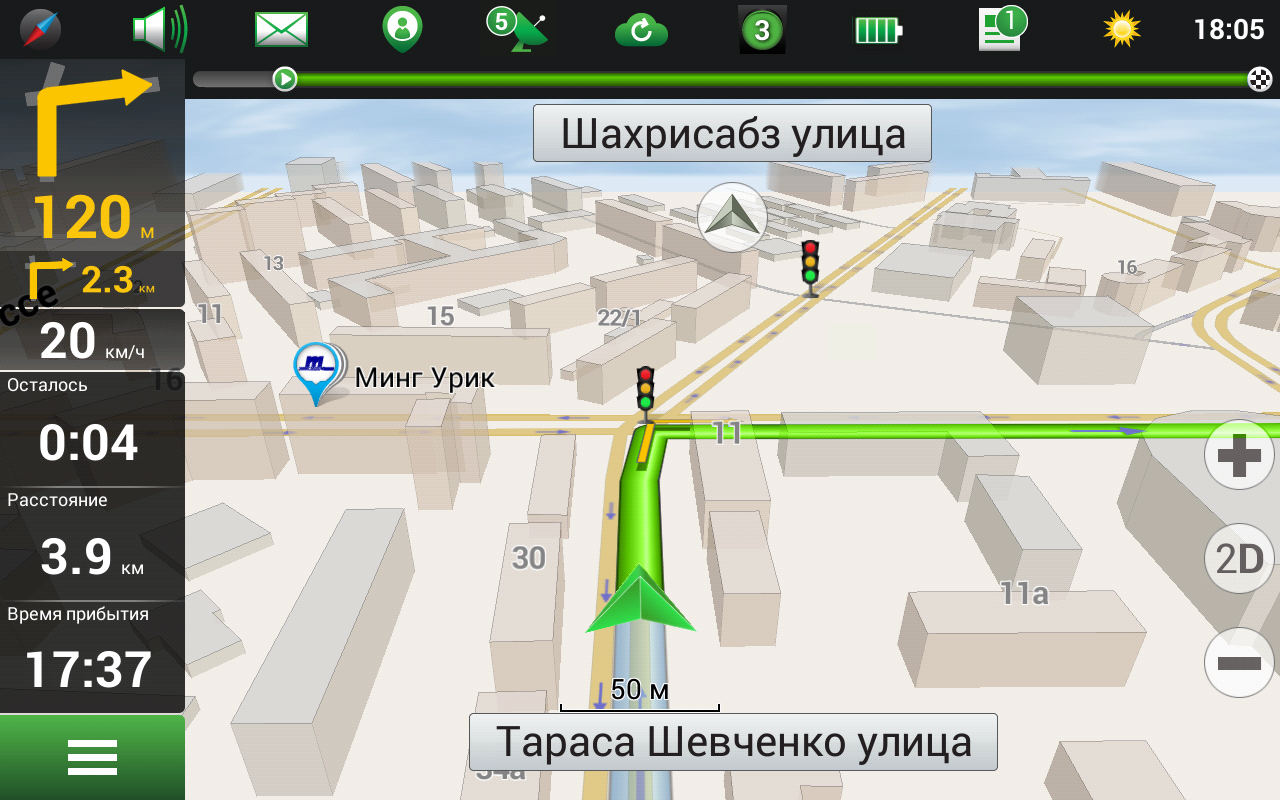
Task: Tap the volume speaker icon
Action: pyautogui.click(x=160, y=28)
